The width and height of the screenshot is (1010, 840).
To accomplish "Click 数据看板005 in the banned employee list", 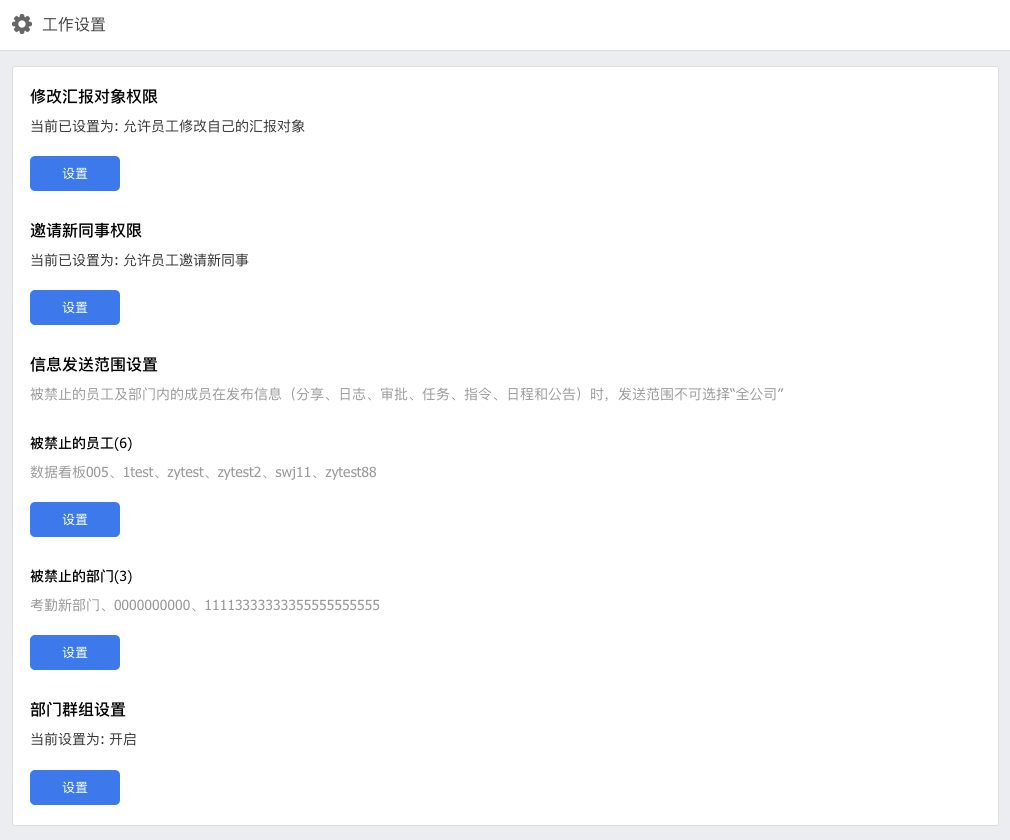I will pos(70,472).
